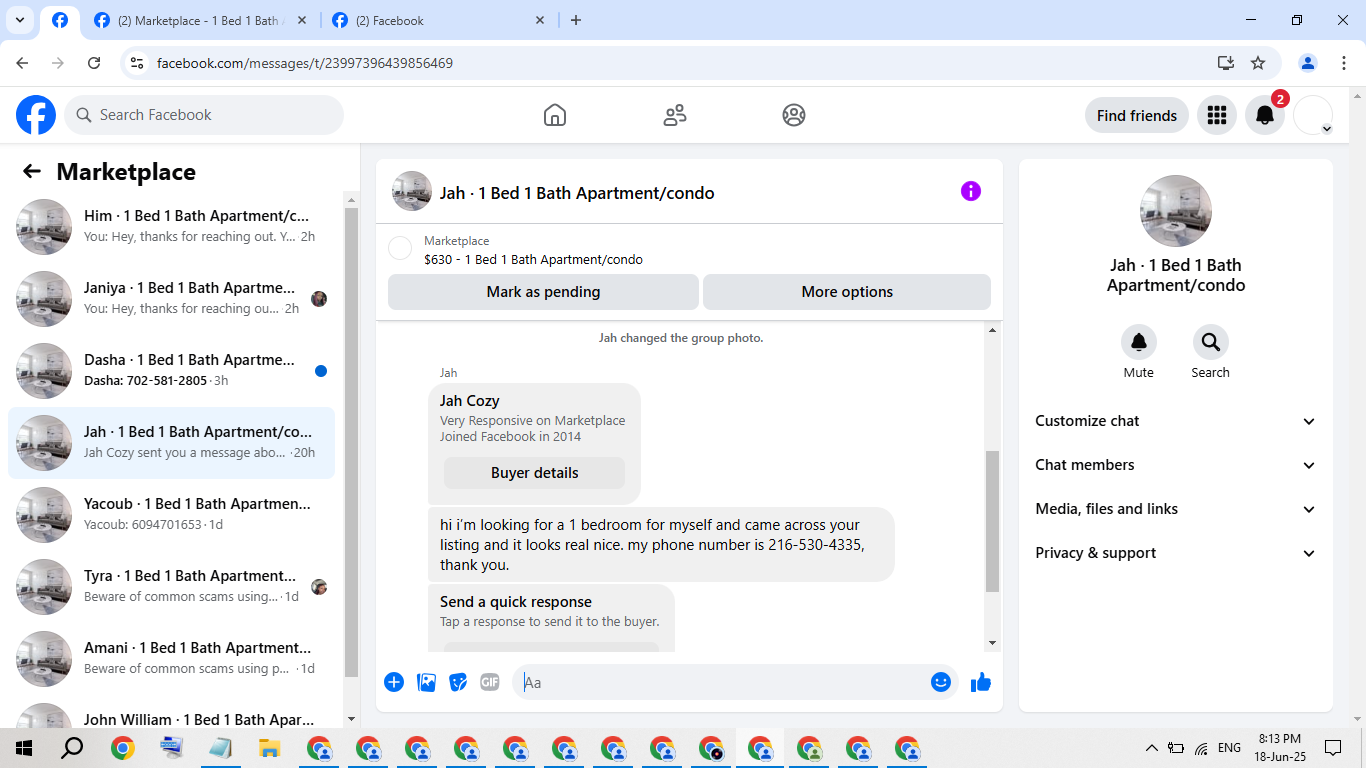Open the Friends icon in top navigation

[x=675, y=115]
